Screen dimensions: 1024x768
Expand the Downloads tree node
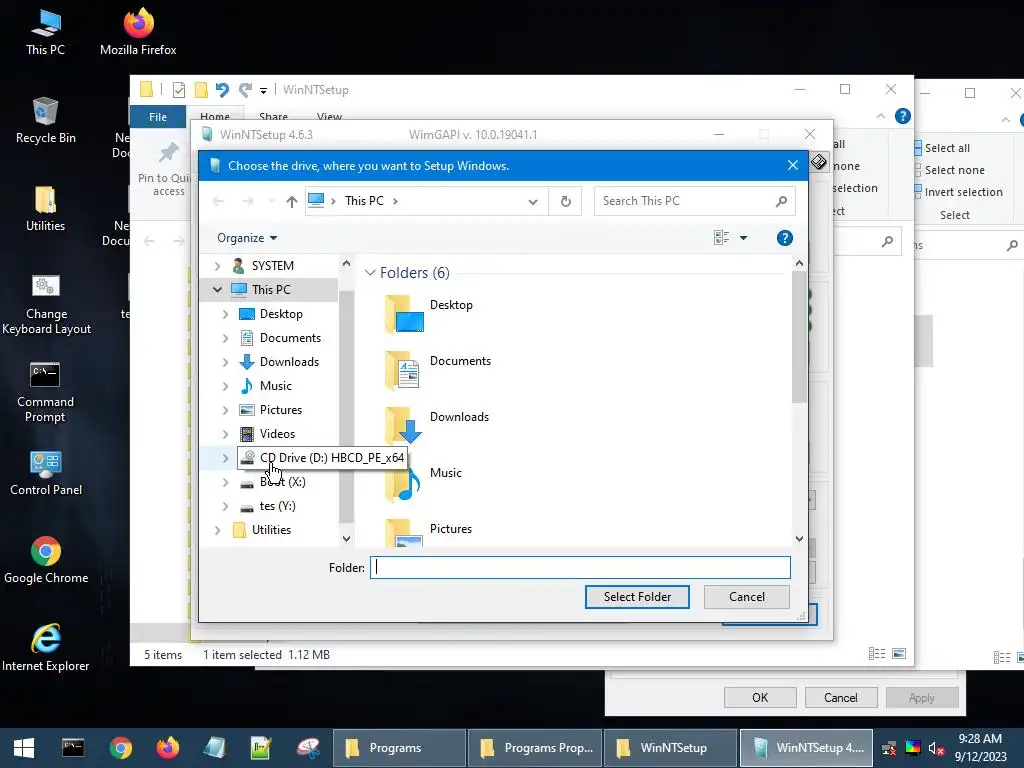click(225, 362)
